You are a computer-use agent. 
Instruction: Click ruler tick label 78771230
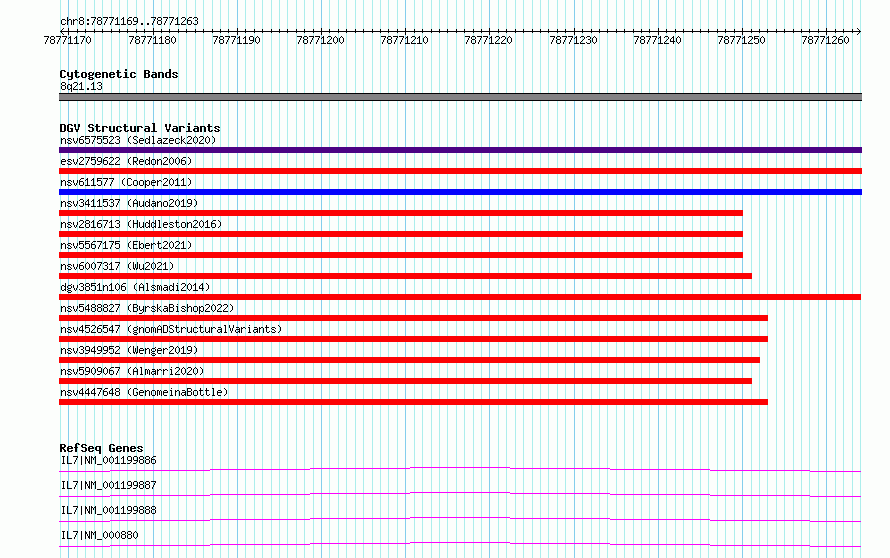point(573,40)
